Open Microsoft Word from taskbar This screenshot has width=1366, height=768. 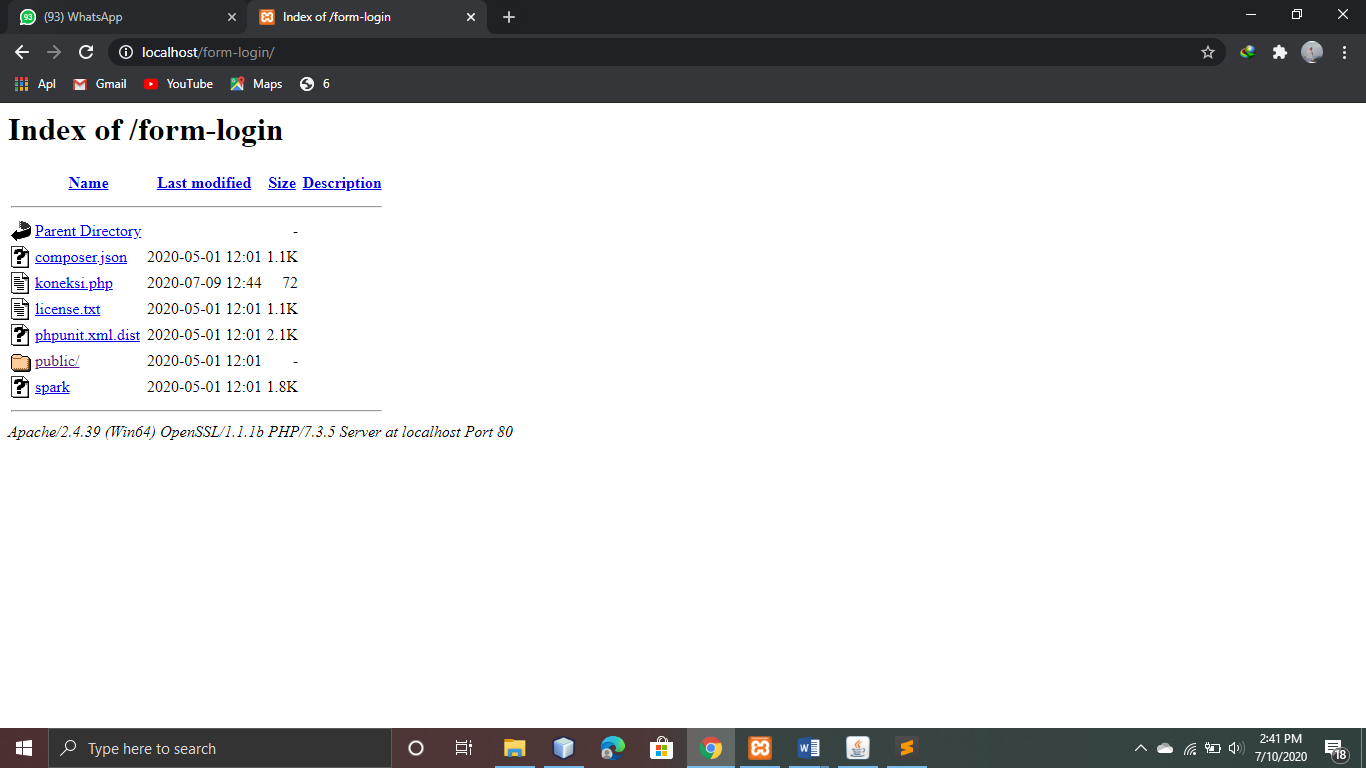coord(809,748)
